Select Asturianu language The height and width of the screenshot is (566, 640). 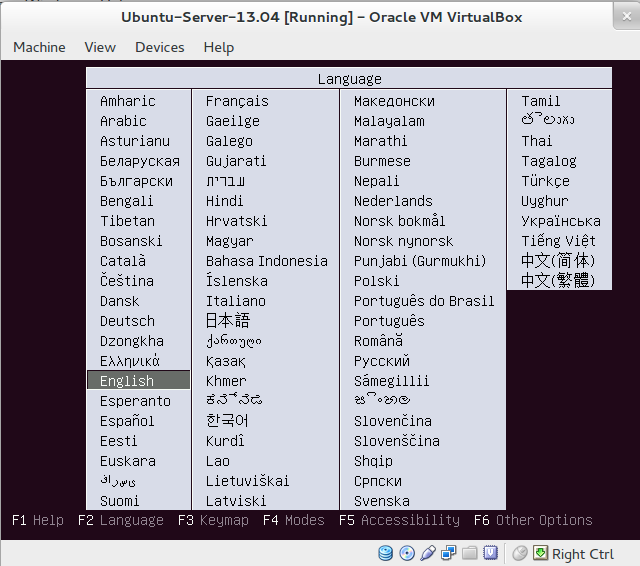click(135, 141)
